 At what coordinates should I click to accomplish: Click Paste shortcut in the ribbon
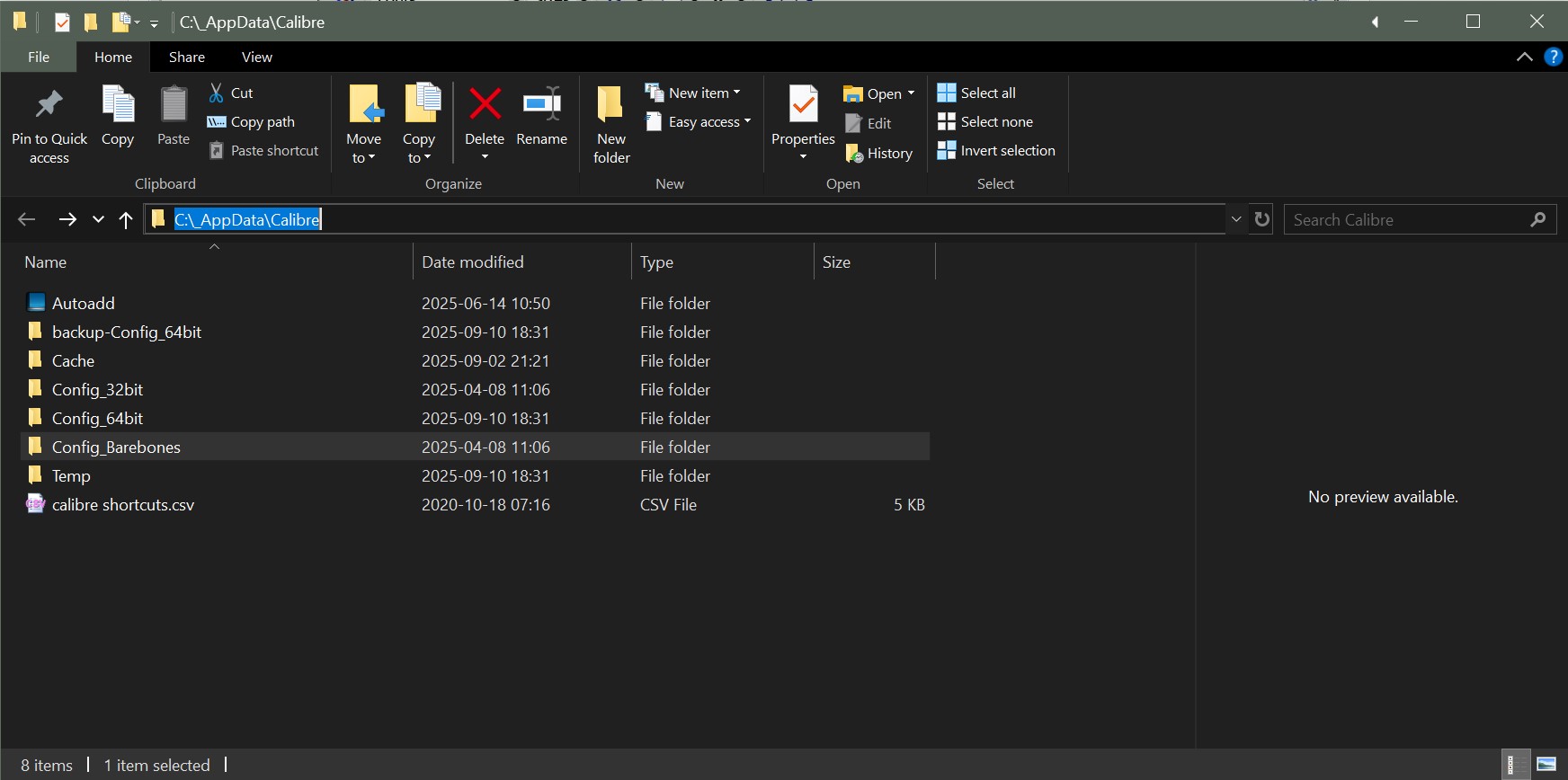click(x=263, y=150)
